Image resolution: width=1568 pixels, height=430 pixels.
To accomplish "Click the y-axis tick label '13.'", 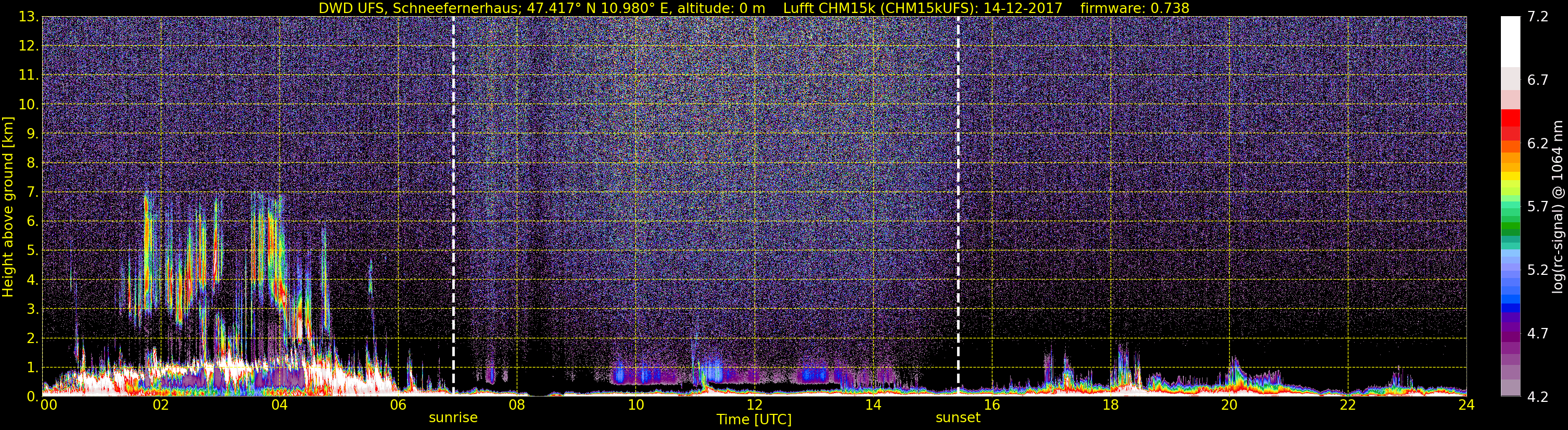I will [x=29, y=17].
